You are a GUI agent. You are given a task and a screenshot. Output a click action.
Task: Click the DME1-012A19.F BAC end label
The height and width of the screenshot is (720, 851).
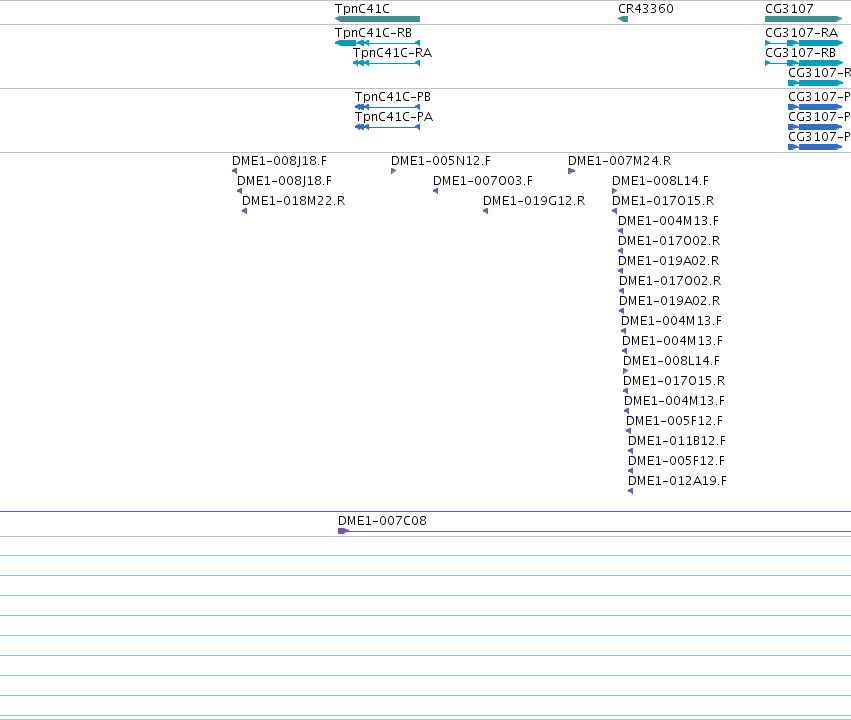point(677,481)
